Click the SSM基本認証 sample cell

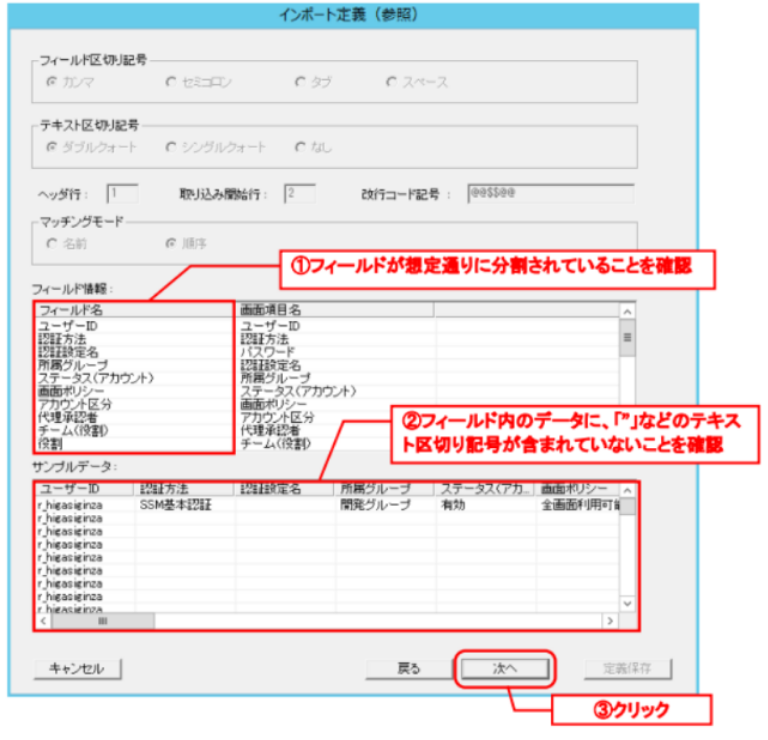pos(176,505)
